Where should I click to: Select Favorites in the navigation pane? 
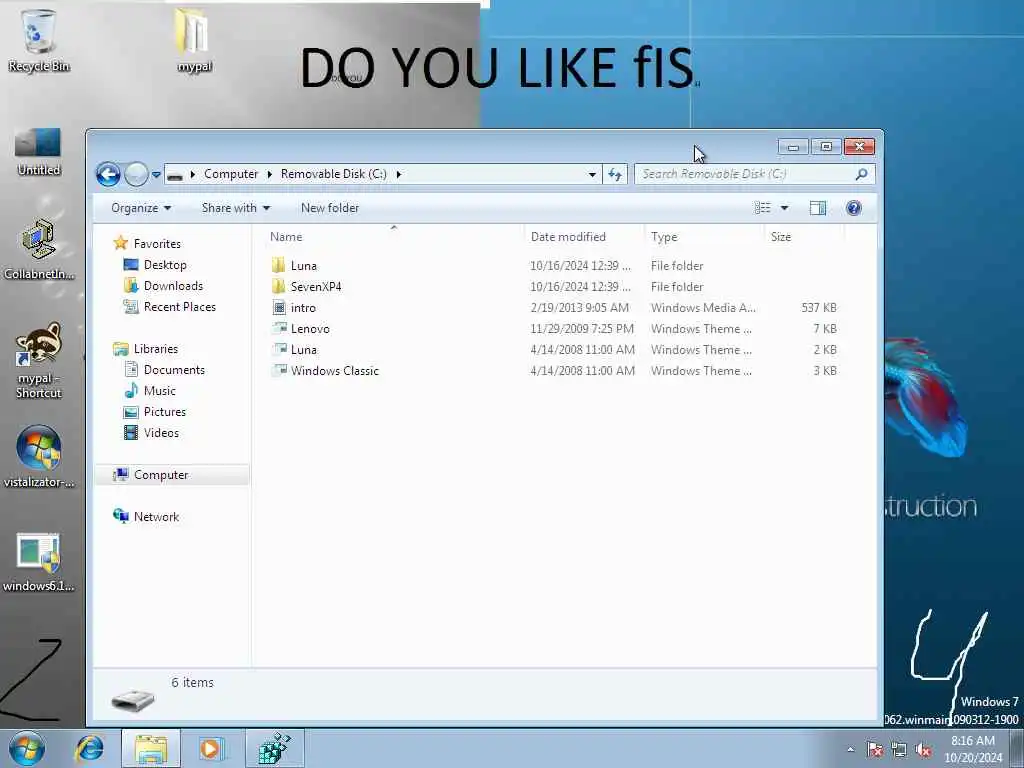point(157,244)
